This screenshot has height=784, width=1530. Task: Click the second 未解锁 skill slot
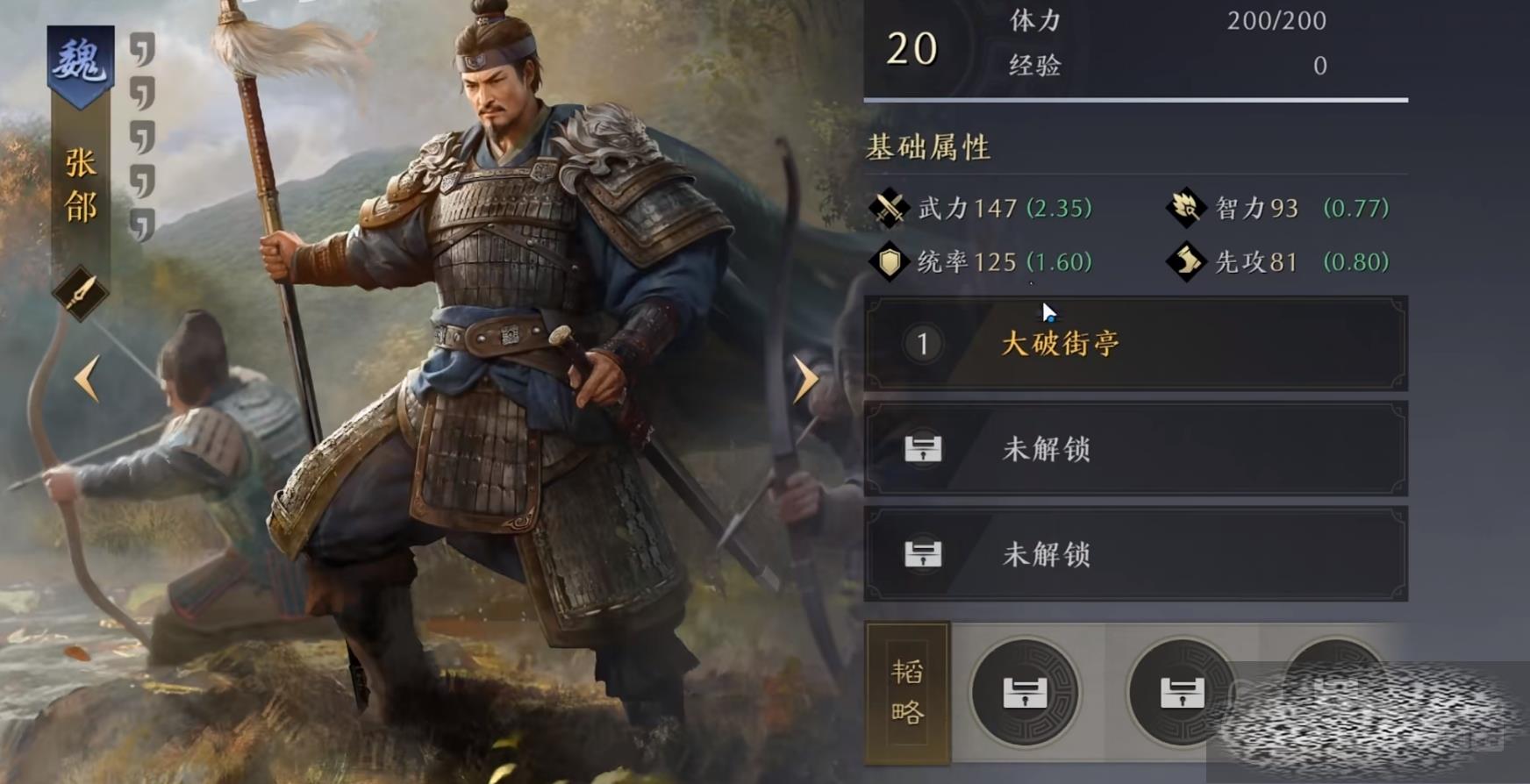click(1136, 554)
